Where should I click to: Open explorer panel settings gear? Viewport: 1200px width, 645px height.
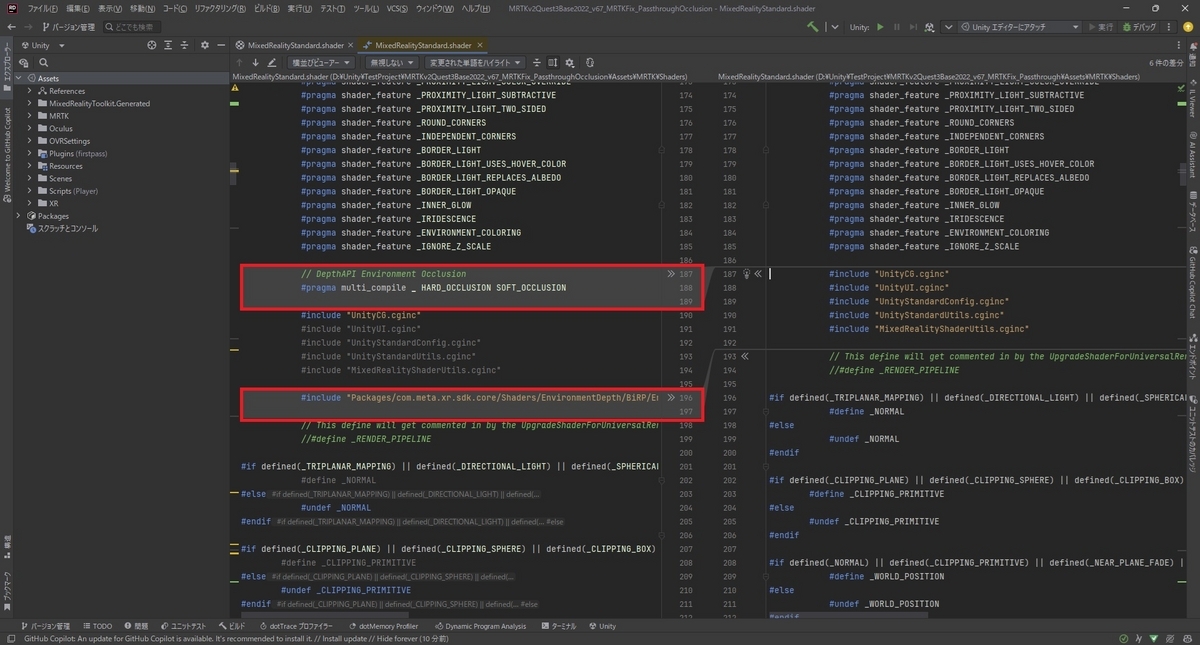point(205,45)
